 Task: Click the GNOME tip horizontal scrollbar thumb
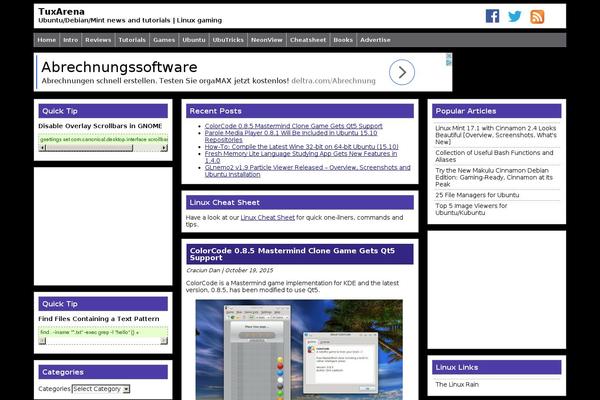tap(90, 148)
